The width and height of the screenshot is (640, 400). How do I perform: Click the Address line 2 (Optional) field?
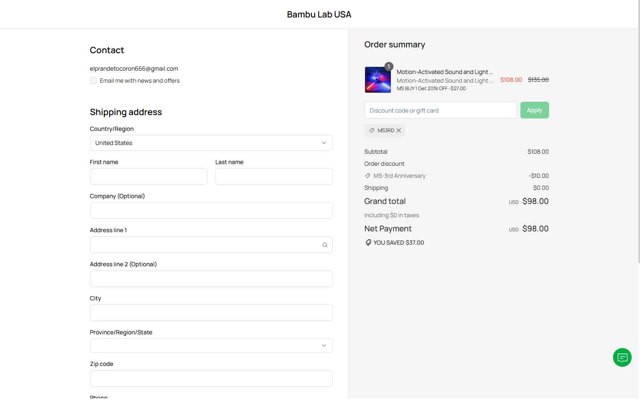[x=211, y=279]
